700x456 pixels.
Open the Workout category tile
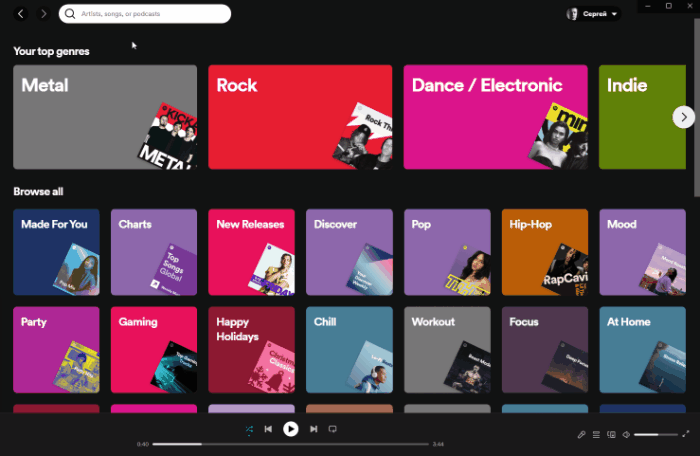tap(447, 349)
